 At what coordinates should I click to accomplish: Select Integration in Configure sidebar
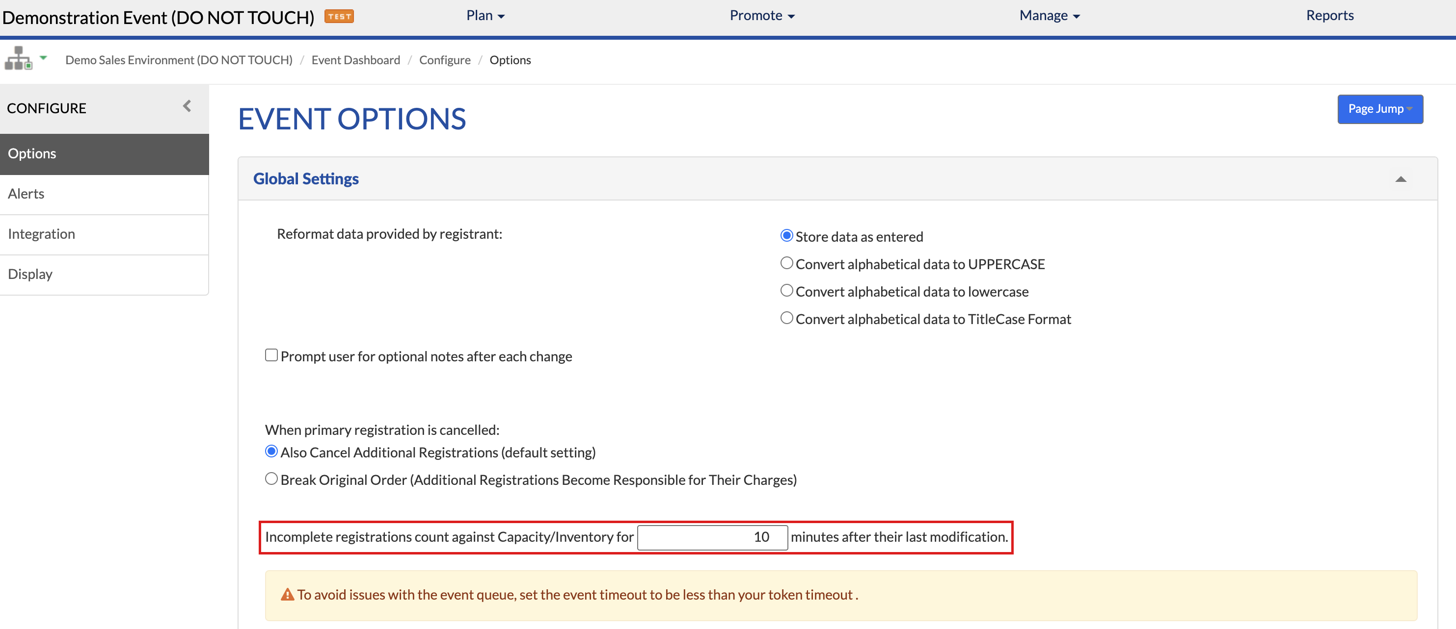tap(104, 234)
